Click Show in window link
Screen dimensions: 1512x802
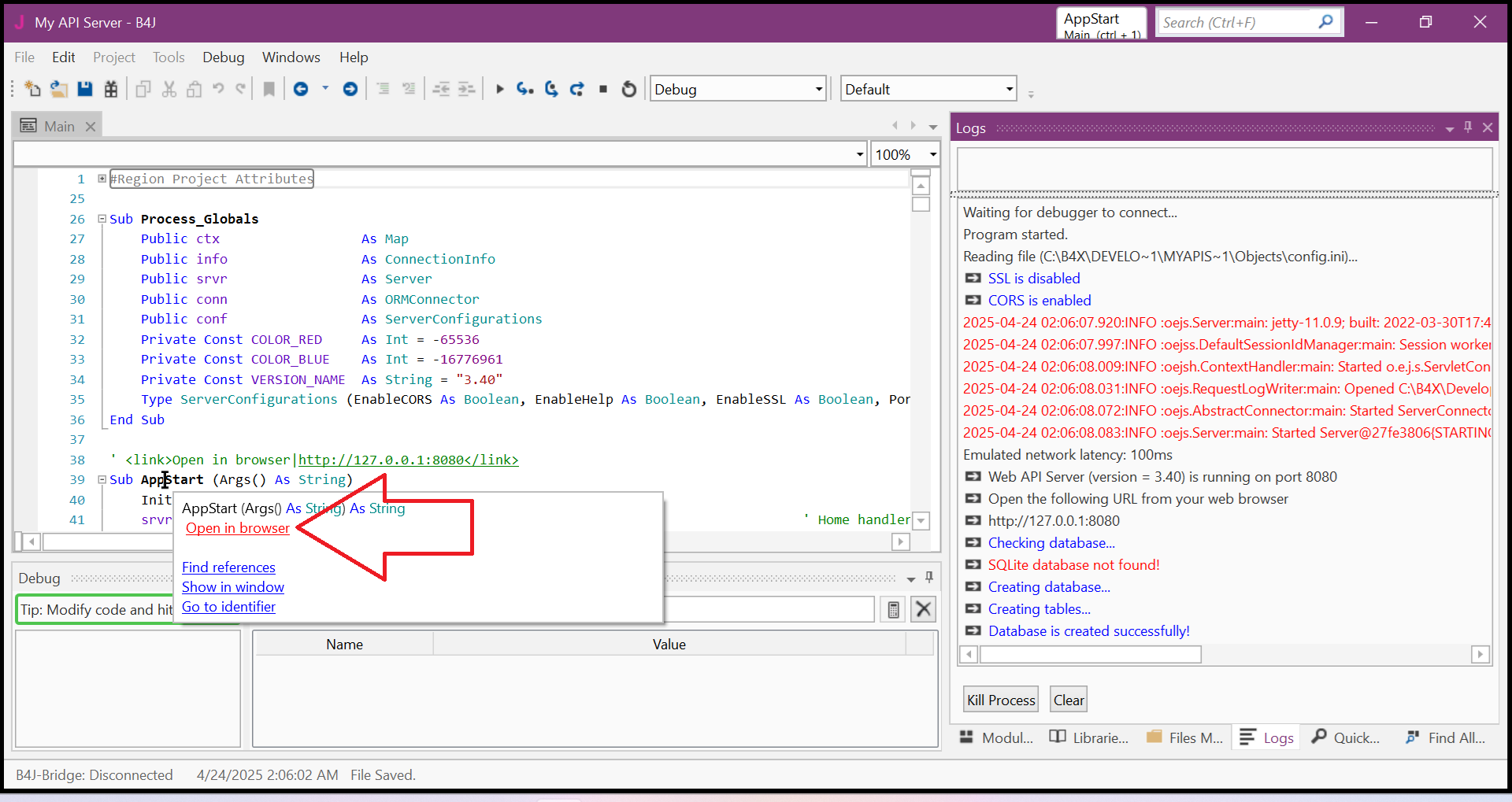[x=233, y=587]
